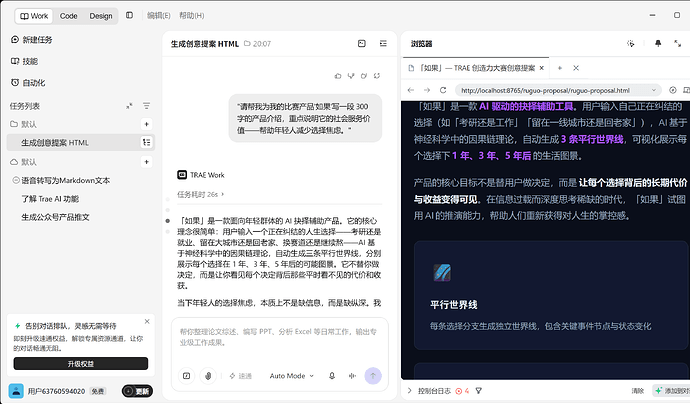Open the 了解 Trae AI 功能 task

point(50,199)
